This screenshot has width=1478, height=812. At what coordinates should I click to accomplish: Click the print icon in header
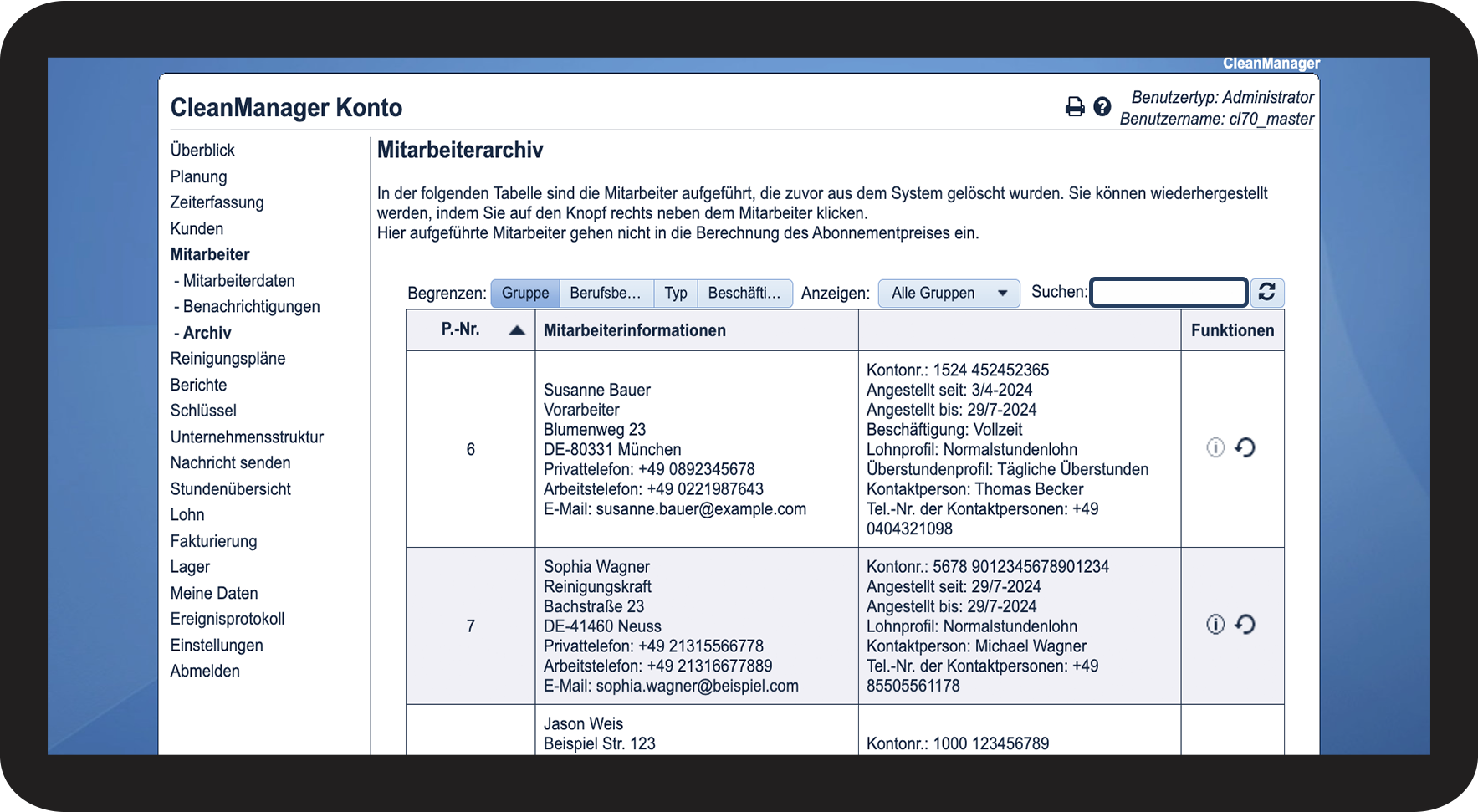click(x=1074, y=107)
